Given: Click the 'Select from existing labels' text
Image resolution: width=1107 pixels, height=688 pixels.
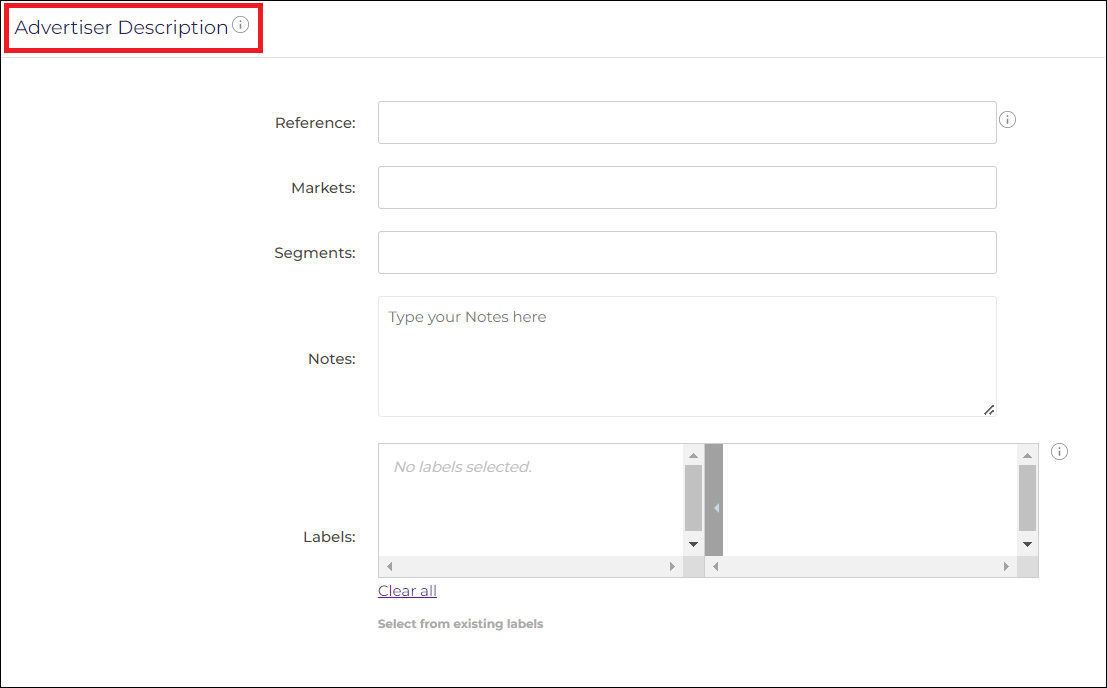Looking at the screenshot, I should (460, 624).
